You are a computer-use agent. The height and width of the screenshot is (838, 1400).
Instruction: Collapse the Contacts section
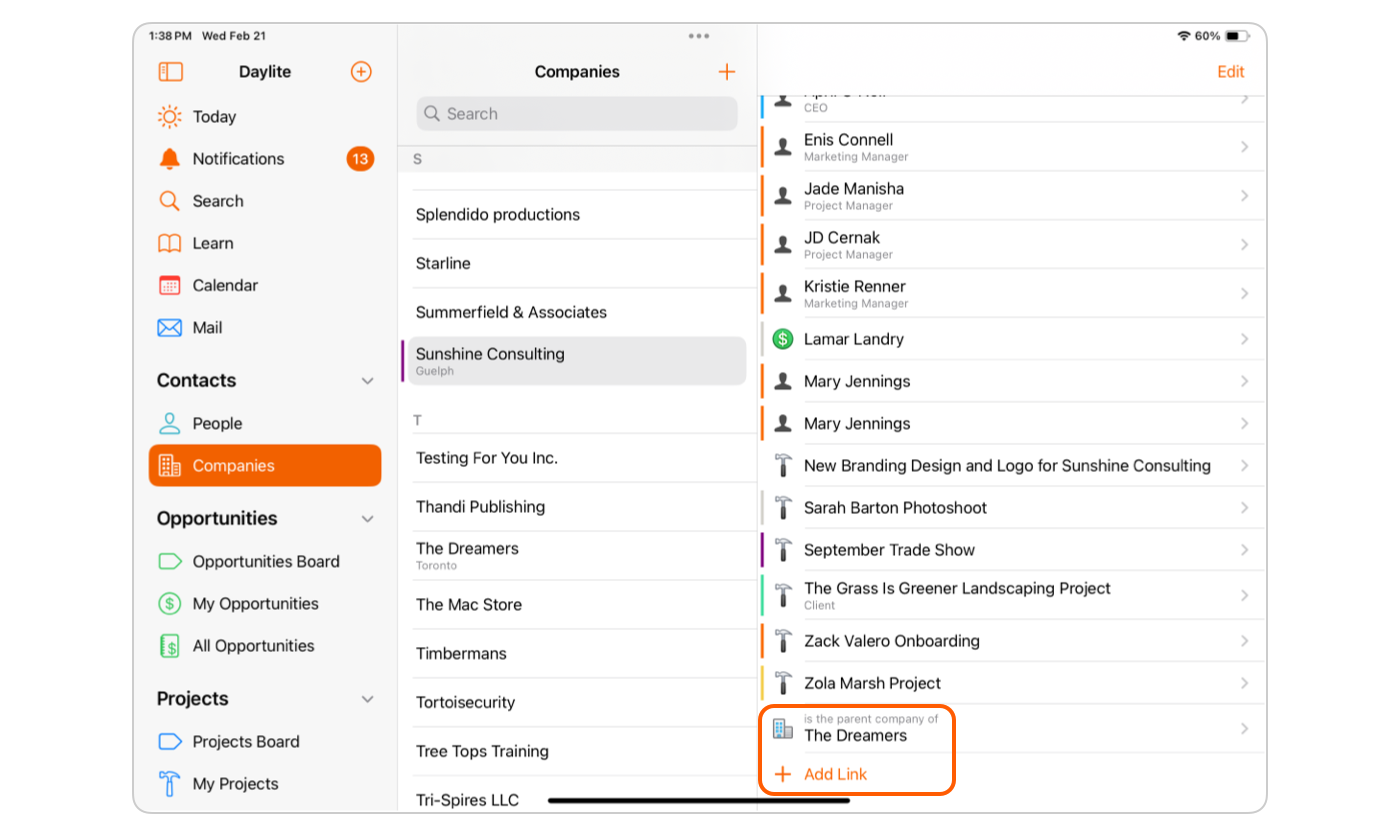367,381
